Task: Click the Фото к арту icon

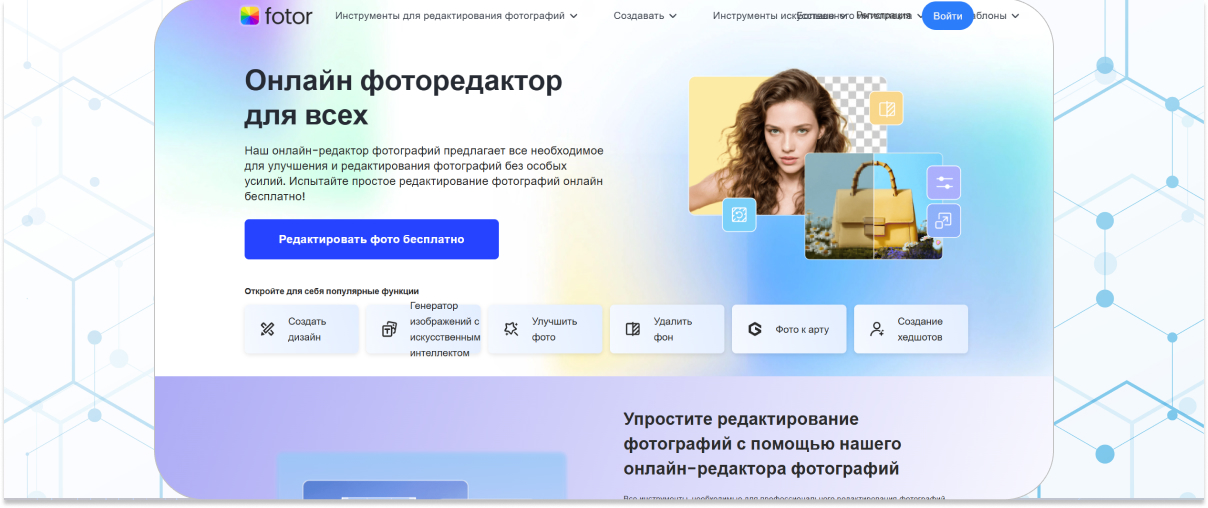Action: pyautogui.click(x=755, y=329)
